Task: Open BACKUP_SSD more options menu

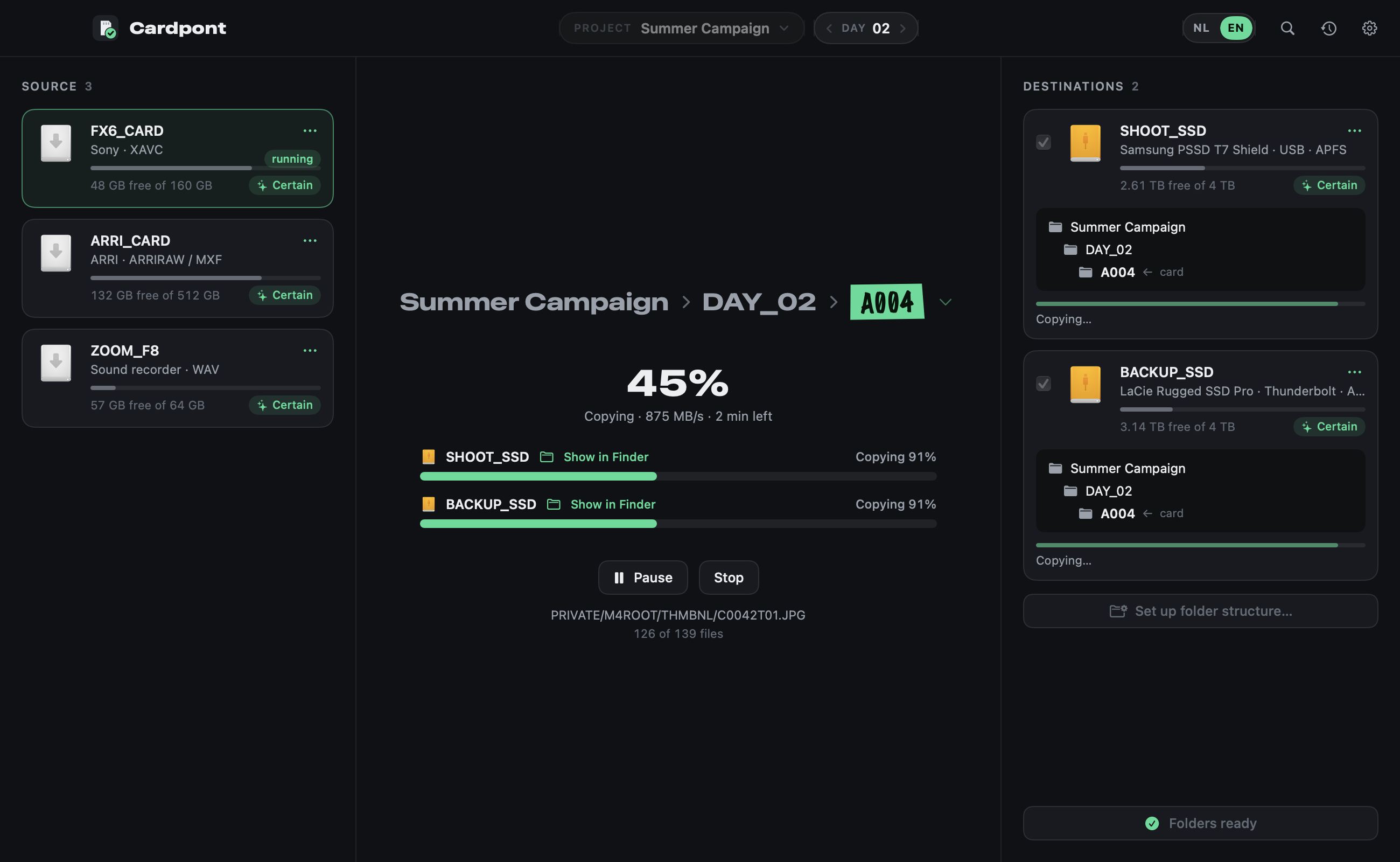Action: [x=1354, y=372]
